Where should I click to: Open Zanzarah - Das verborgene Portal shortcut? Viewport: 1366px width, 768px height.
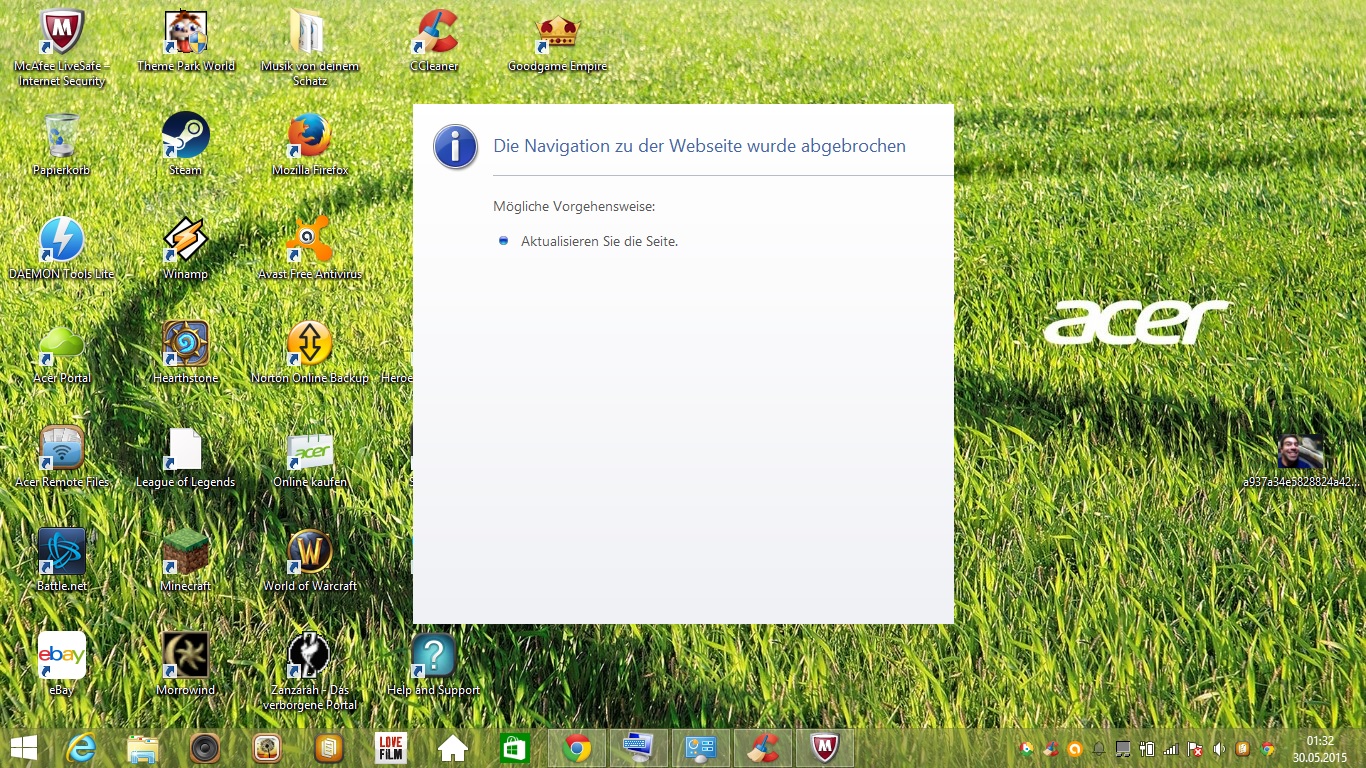[310, 671]
